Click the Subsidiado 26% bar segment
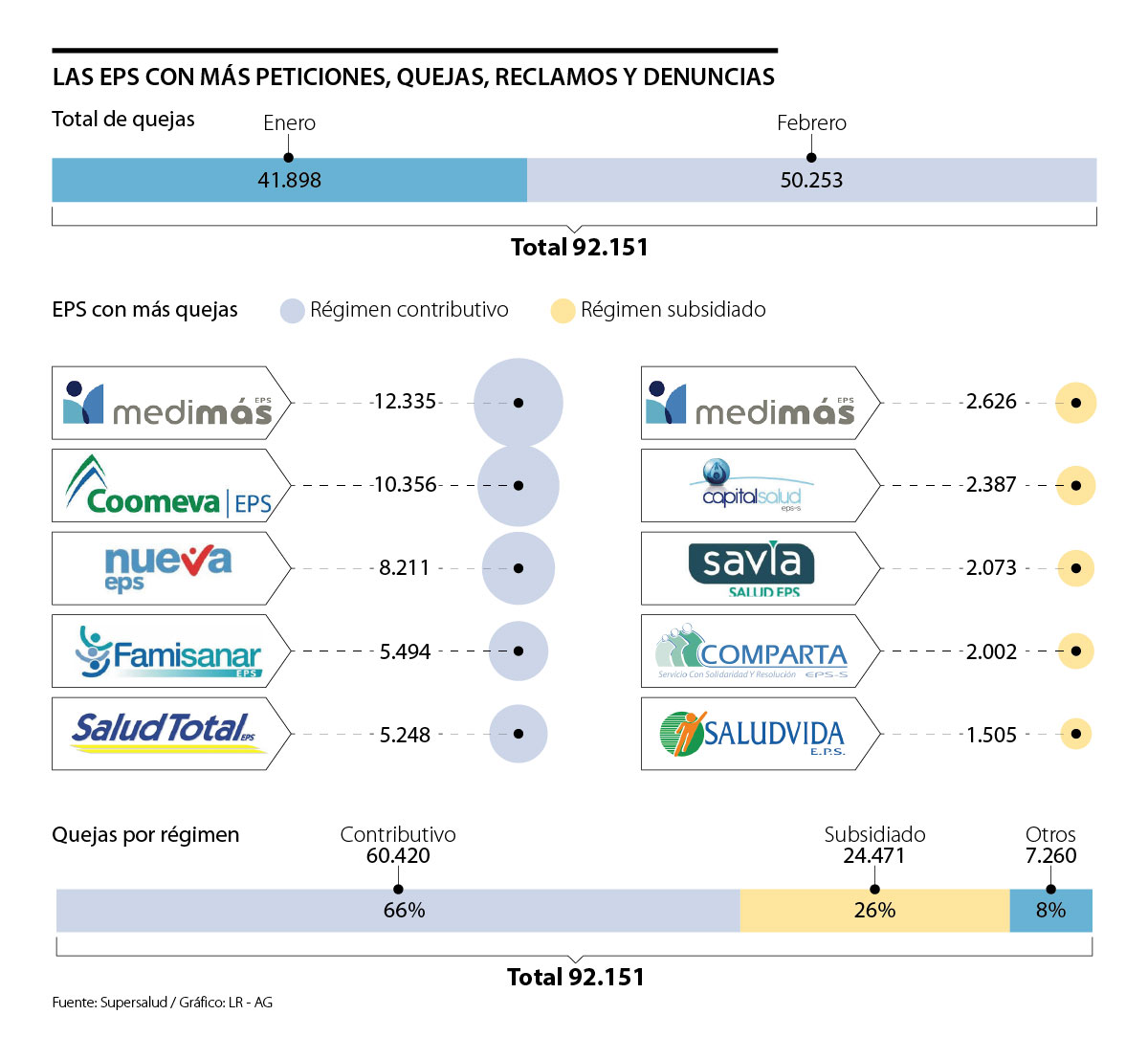The image size is (1148, 1059). point(874,910)
